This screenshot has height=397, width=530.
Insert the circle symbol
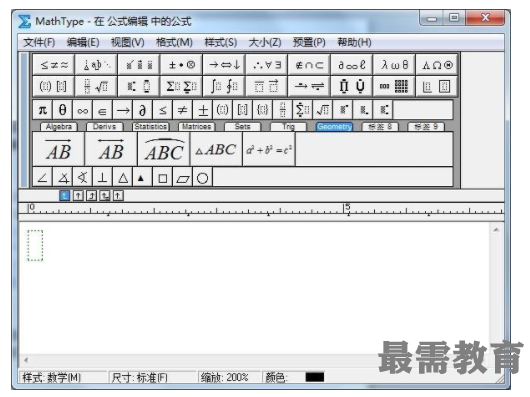point(202,178)
